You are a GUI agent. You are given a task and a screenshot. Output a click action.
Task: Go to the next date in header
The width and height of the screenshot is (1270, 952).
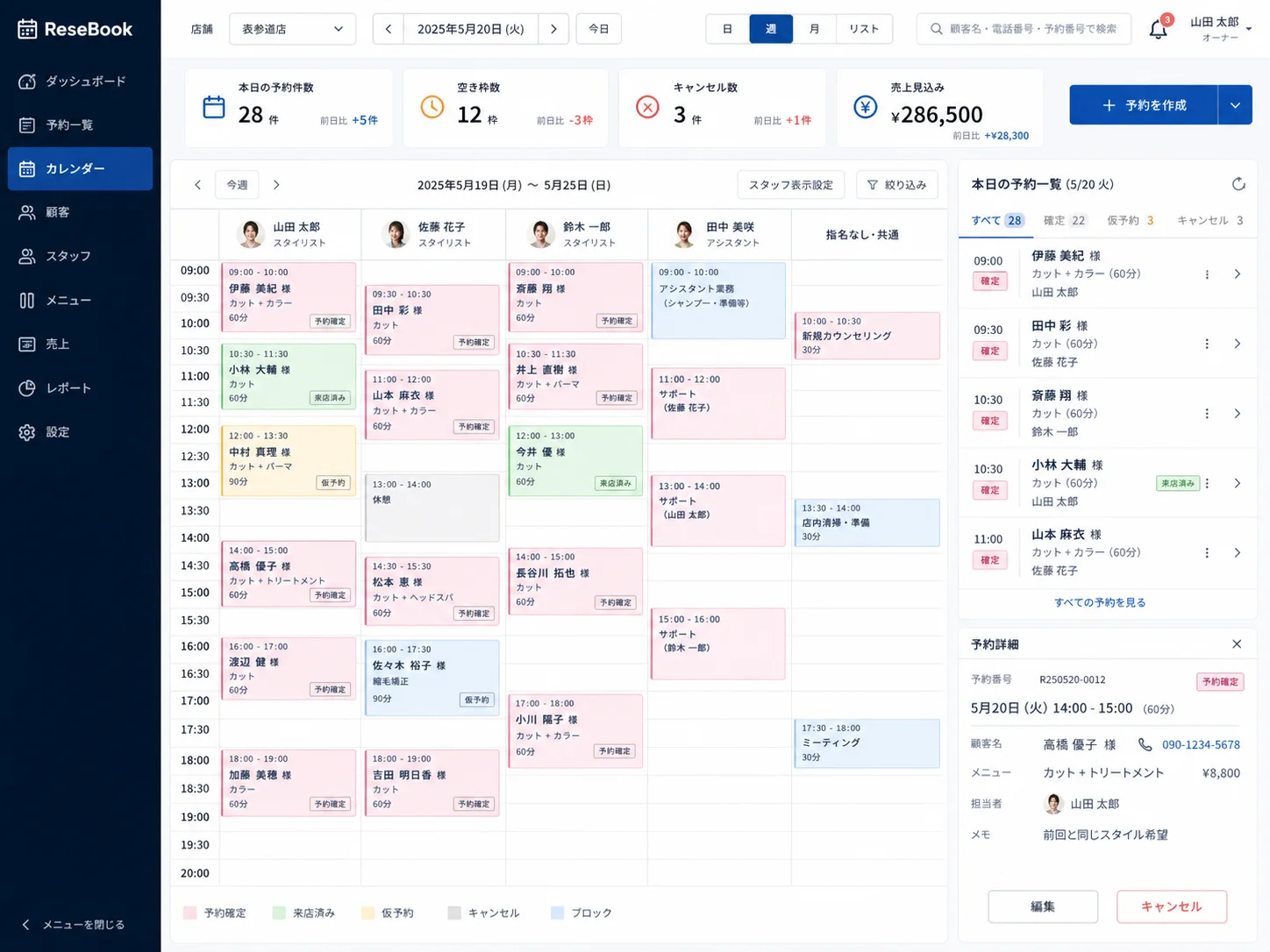(553, 29)
